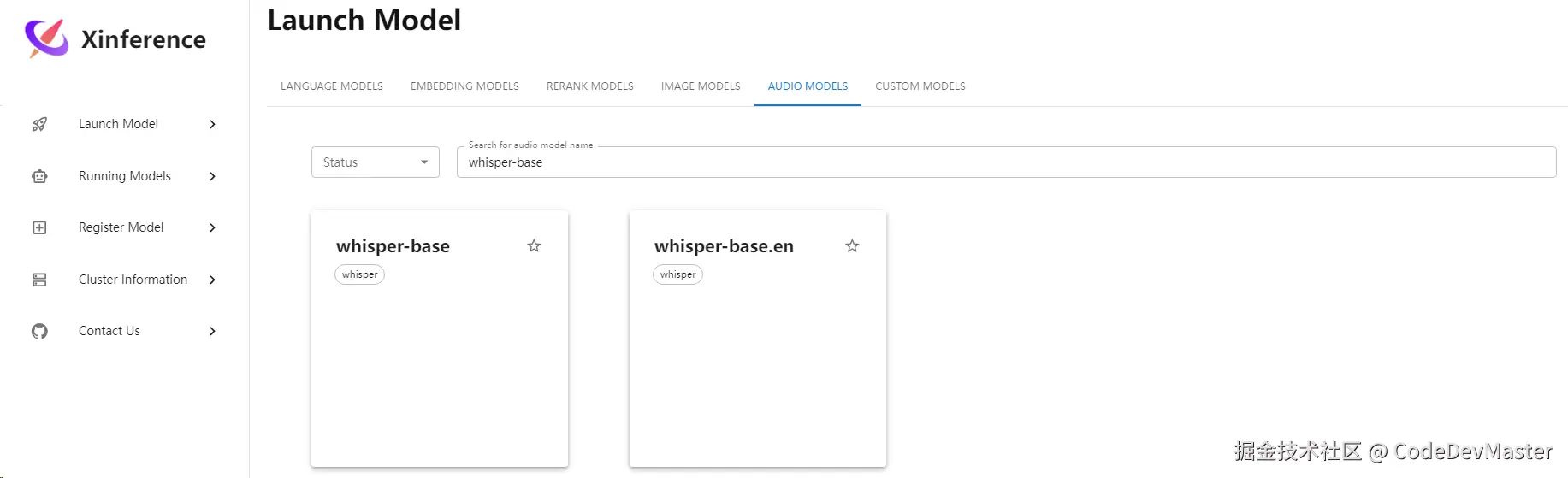Viewport: 1568px width, 478px height.
Task: Open the Status dropdown filter
Action: (x=376, y=162)
